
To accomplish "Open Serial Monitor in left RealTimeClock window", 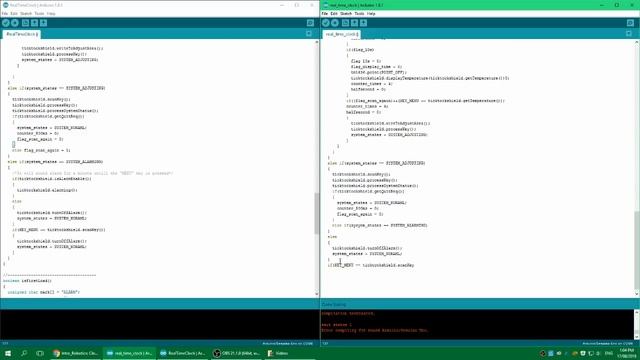I will [x=310, y=23].
